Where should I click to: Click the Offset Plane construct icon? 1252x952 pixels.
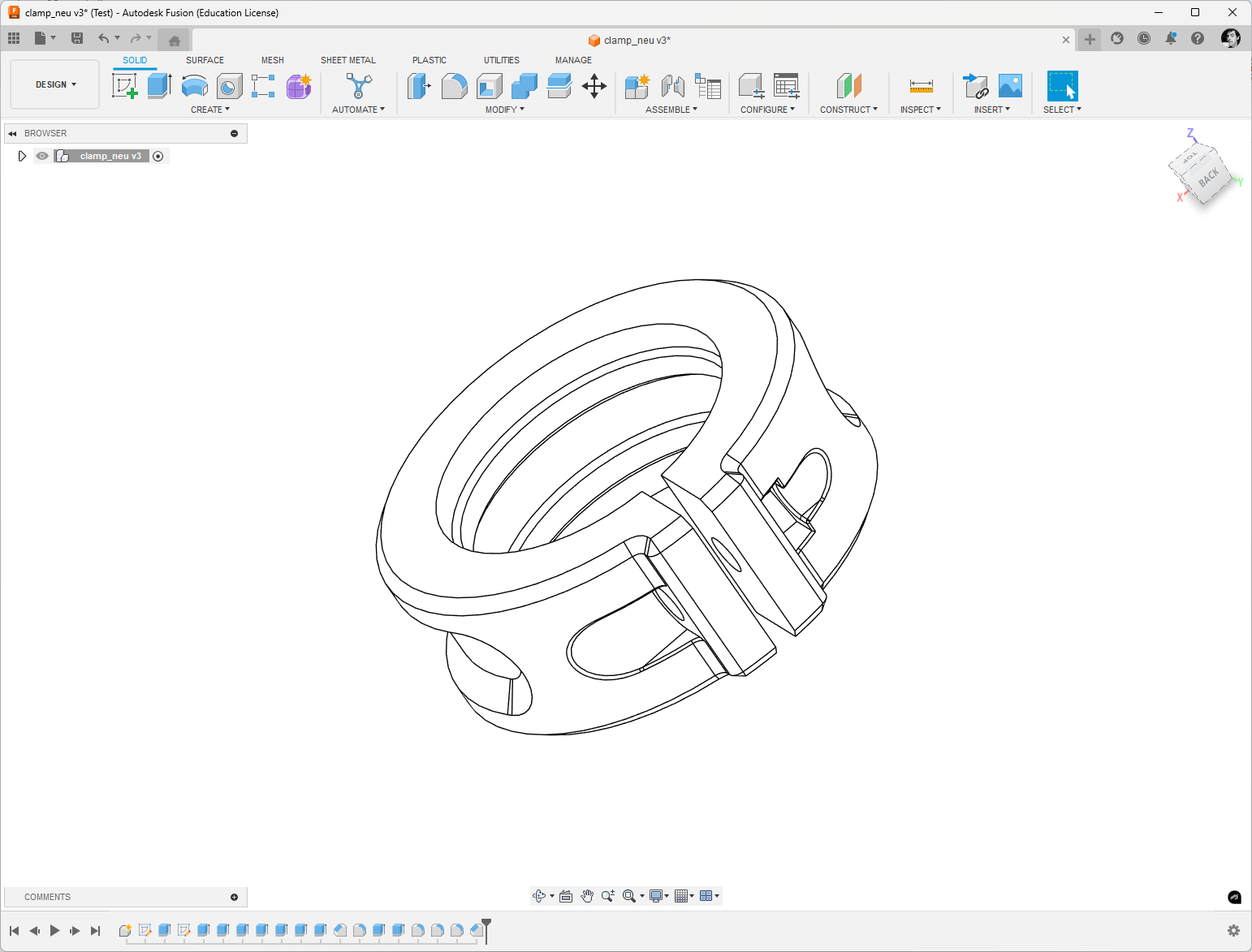(848, 85)
